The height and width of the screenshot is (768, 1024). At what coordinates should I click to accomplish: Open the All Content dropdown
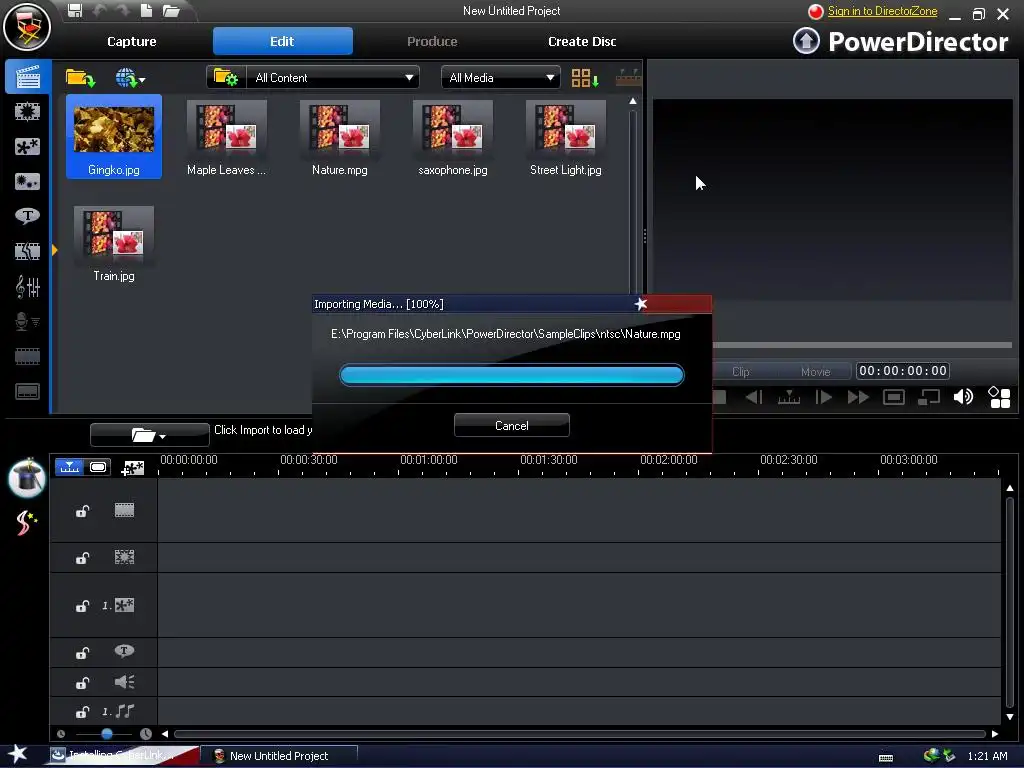pyautogui.click(x=333, y=78)
